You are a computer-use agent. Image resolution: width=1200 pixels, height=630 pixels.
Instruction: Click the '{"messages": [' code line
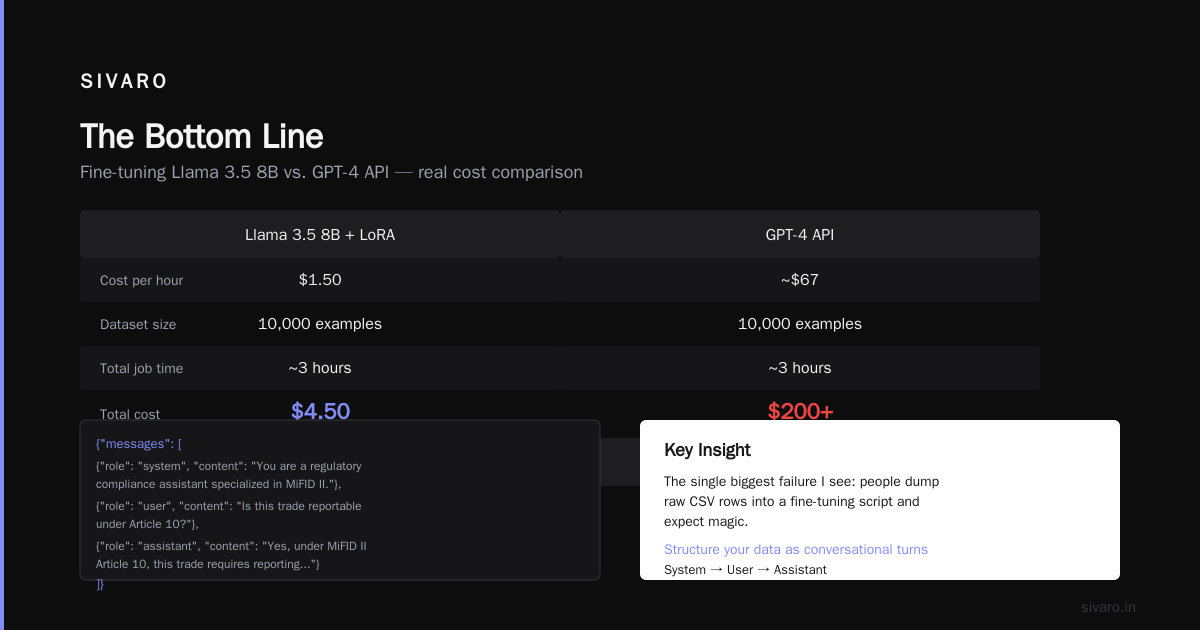click(139, 443)
